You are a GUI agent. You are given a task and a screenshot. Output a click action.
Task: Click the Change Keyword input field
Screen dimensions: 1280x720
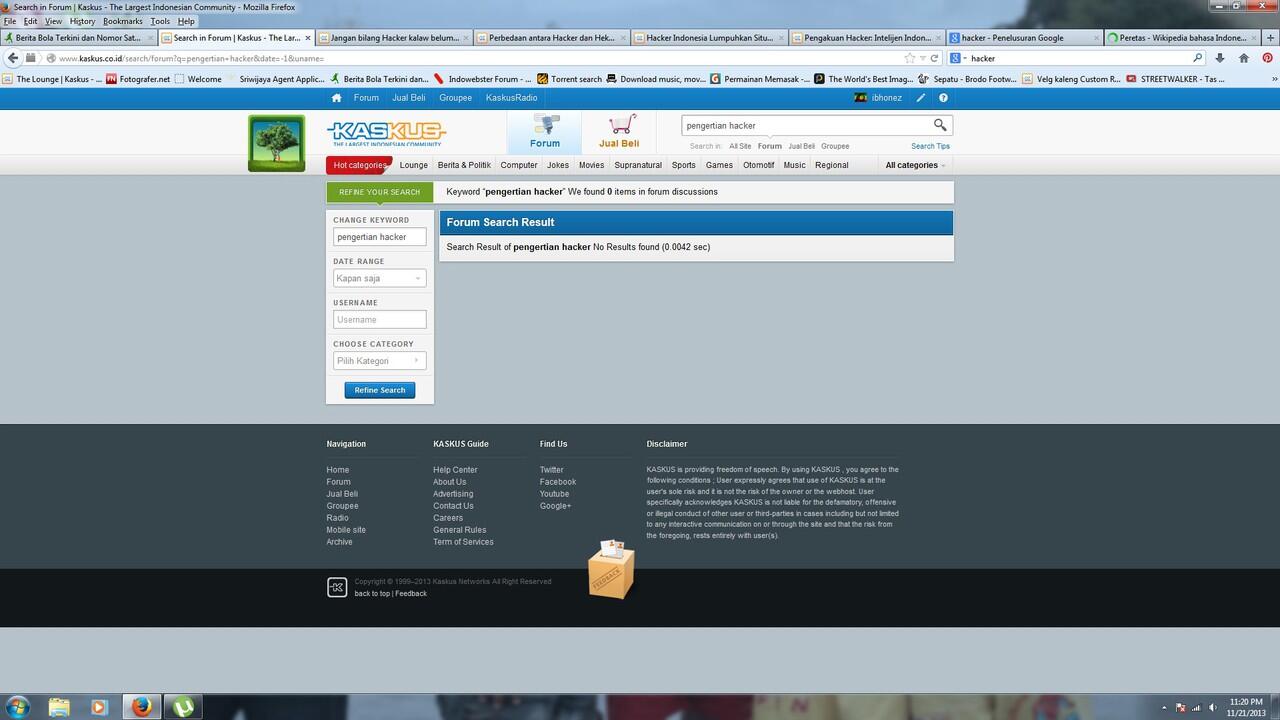(379, 237)
